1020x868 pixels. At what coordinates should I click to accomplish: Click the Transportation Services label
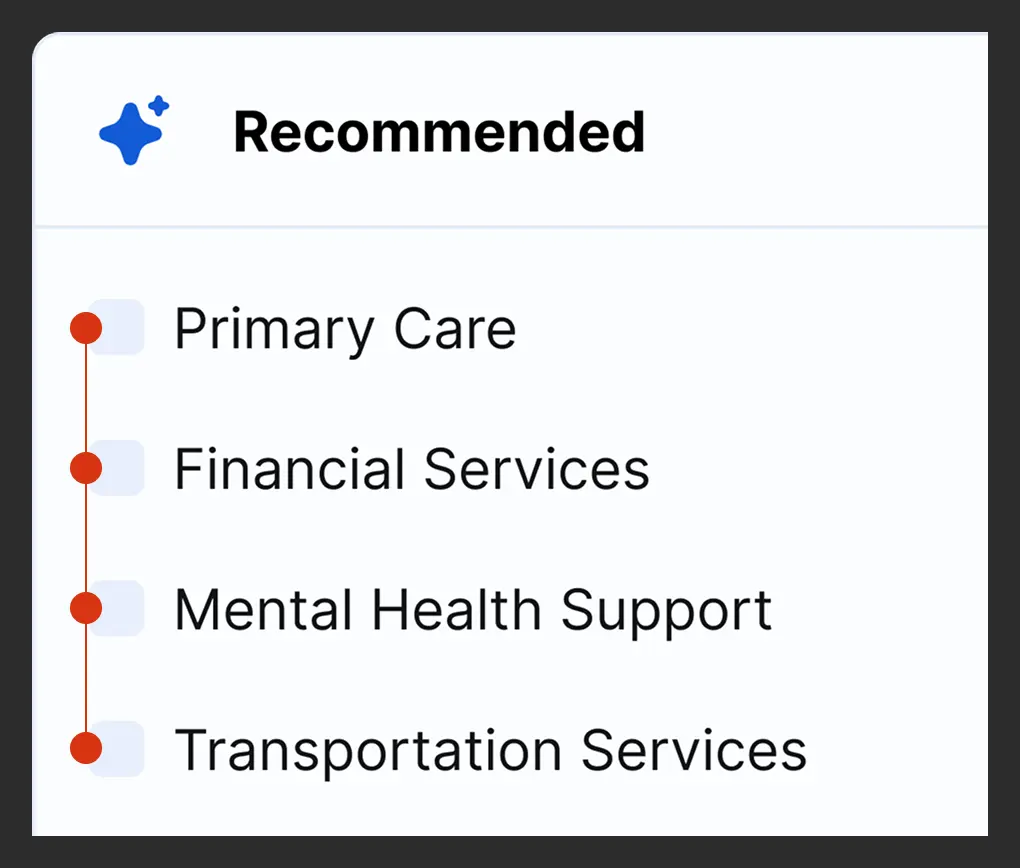(490, 749)
